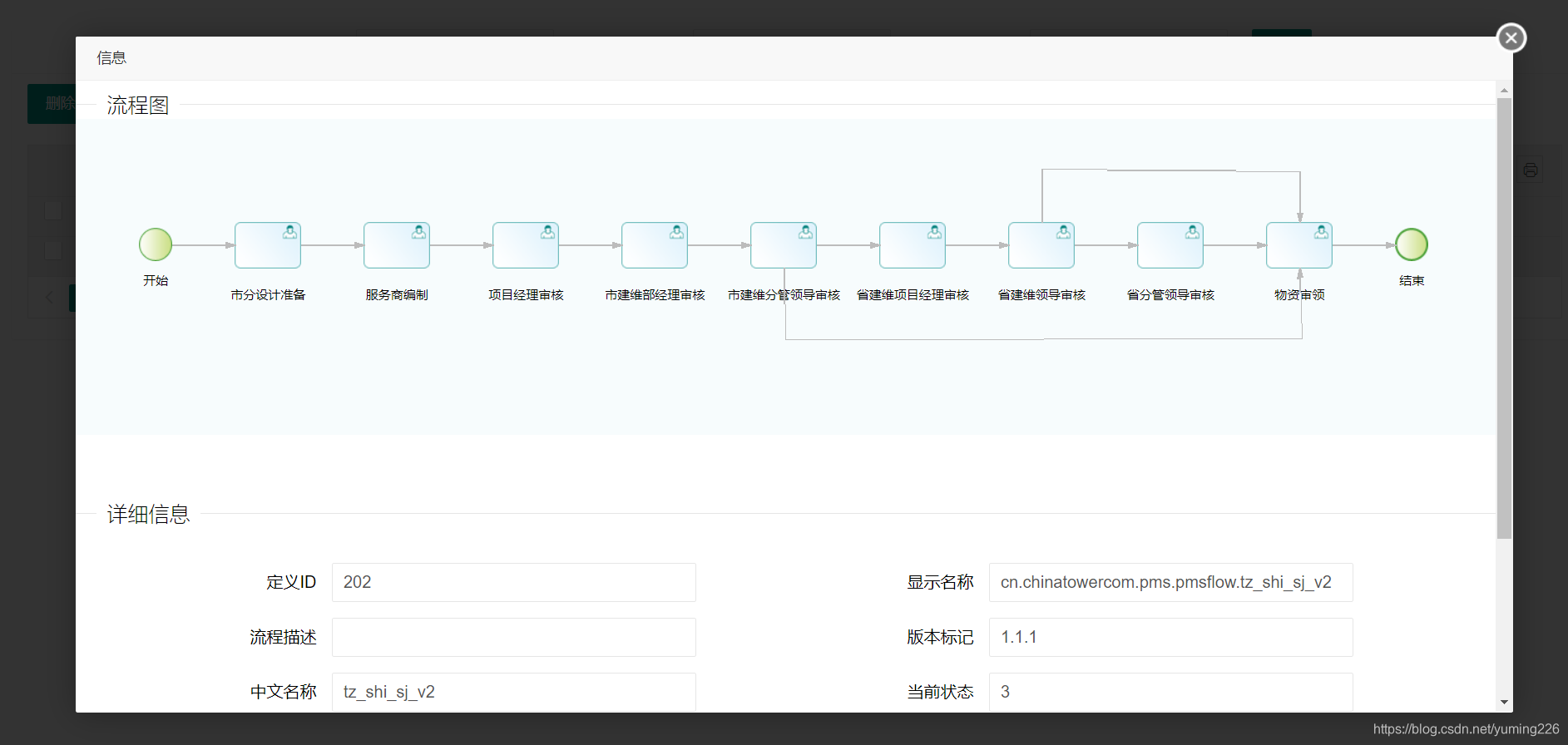Click the 市建维分管领导审核 label text
The width and height of the screenshot is (1568, 745).
click(x=784, y=295)
